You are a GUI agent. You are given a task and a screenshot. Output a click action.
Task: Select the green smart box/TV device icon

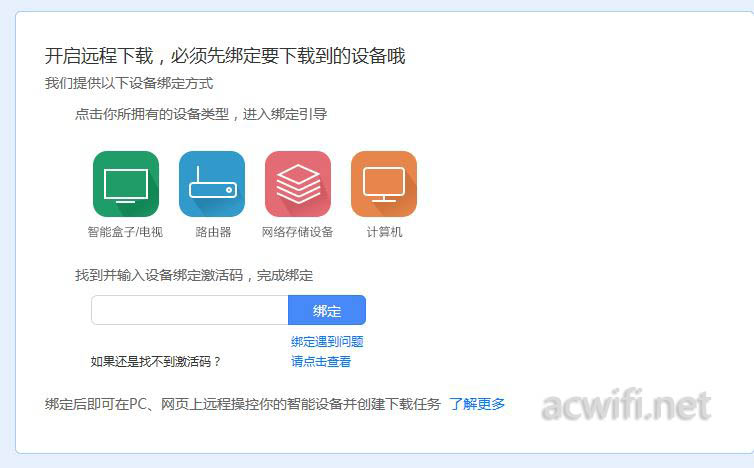[126, 184]
